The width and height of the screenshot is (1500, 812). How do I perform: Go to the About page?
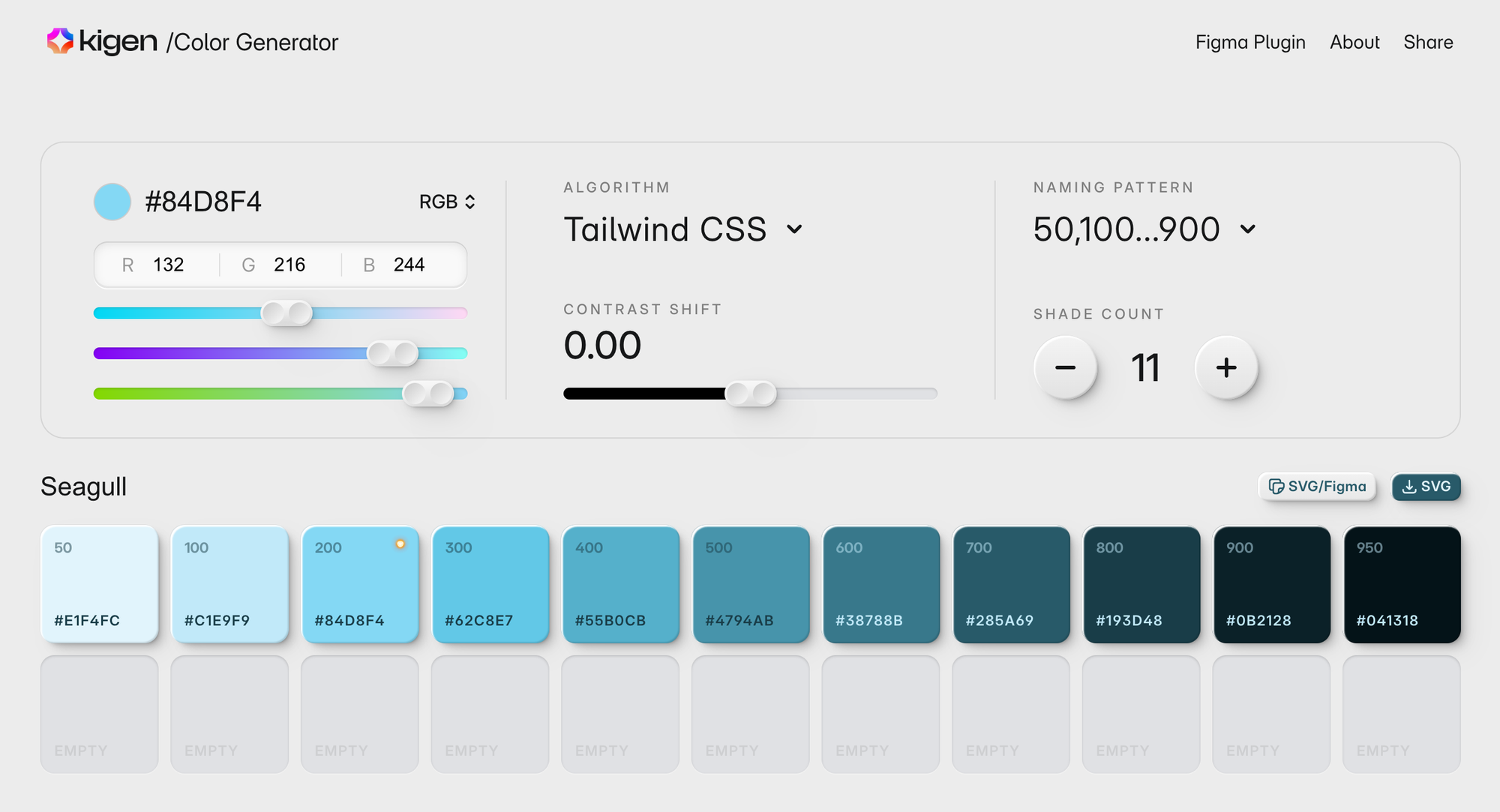pos(1354,42)
